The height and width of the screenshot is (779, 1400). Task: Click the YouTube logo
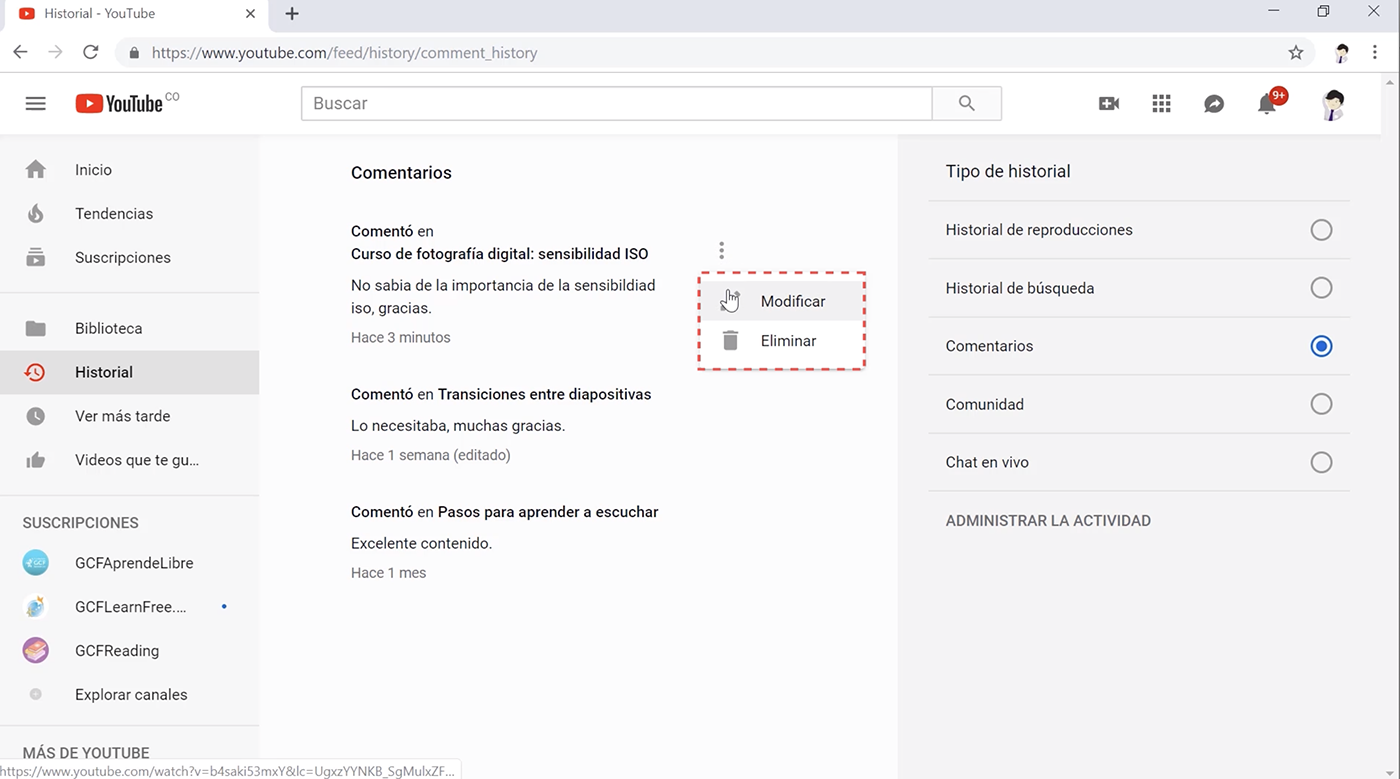pyautogui.click(x=120, y=104)
